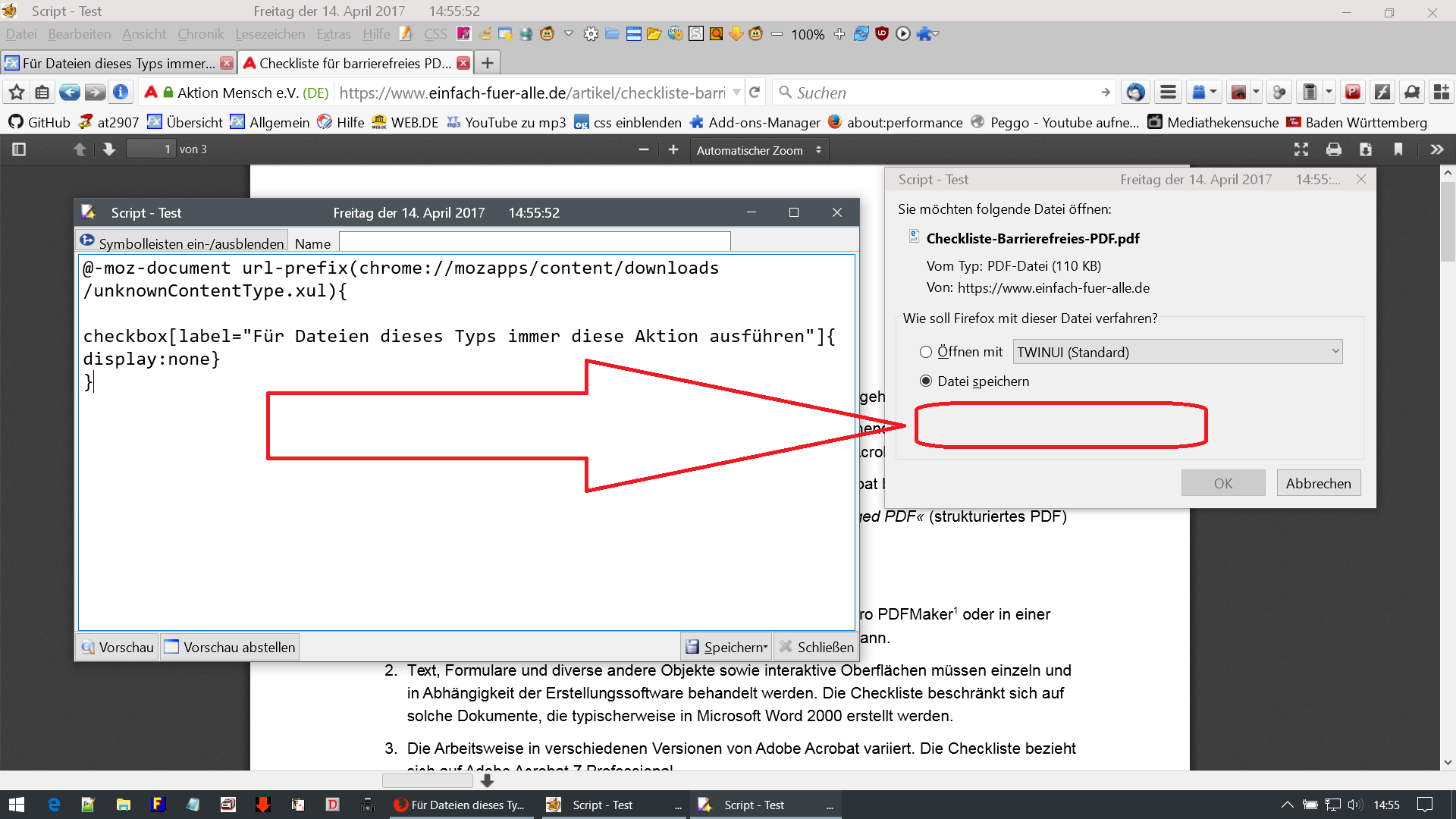Click the vertical page scrollbar thumb
Viewport: 1456px width, 819px height.
pos(1448,222)
